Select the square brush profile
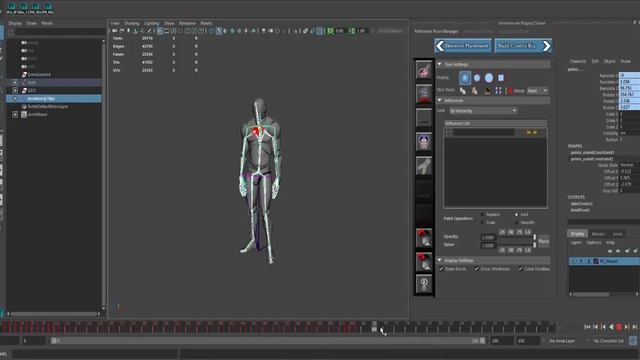Image resolution: width=640 pixels, height=360 pixels. tap(501, 78)
